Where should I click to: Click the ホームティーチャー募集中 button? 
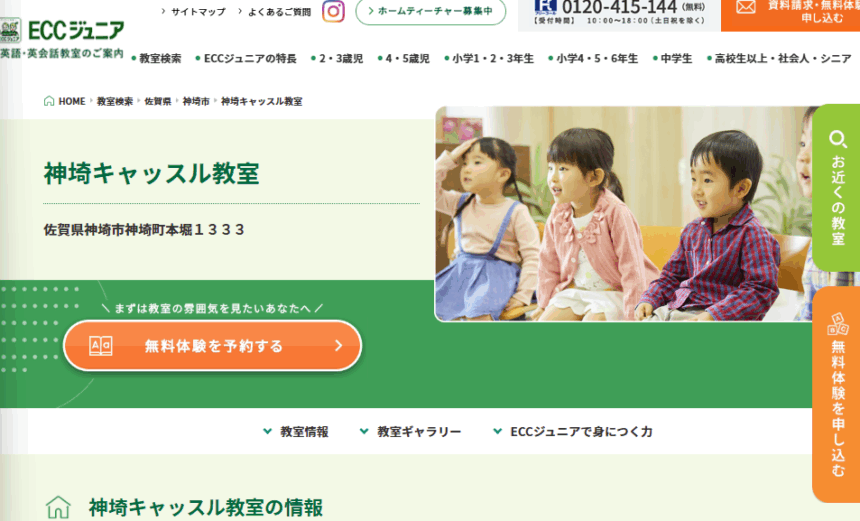[x=431, y=11]
